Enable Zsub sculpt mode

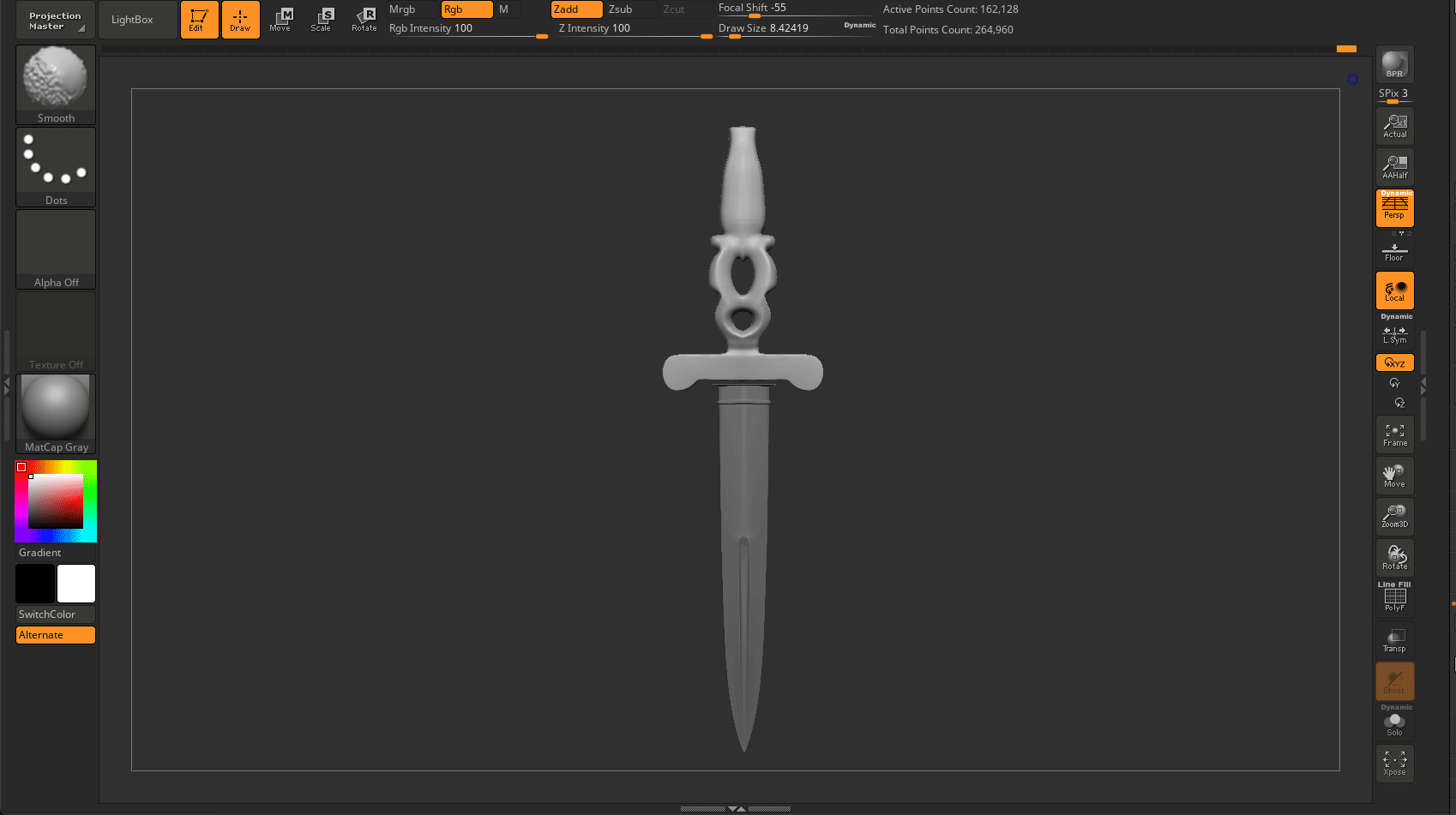pyautogui.click(x=631, y=9)
